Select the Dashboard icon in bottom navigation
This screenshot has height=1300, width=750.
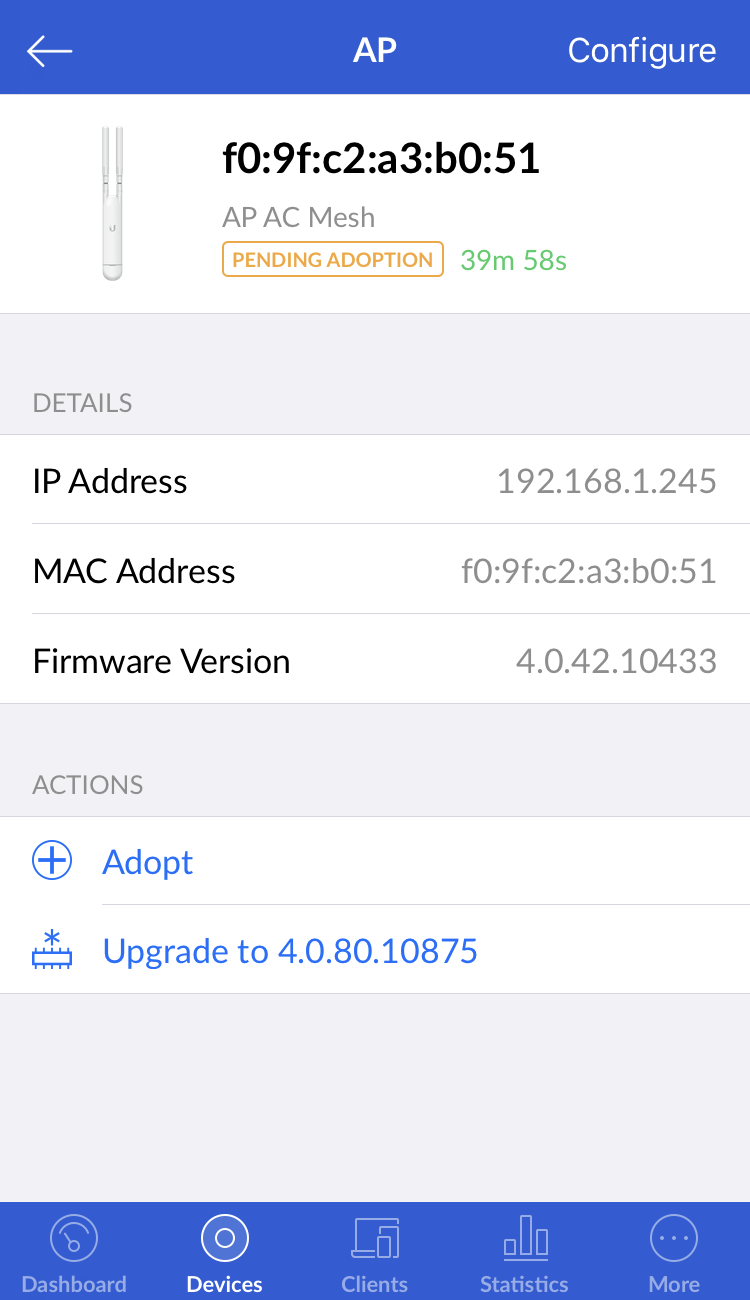(74, 1237)
